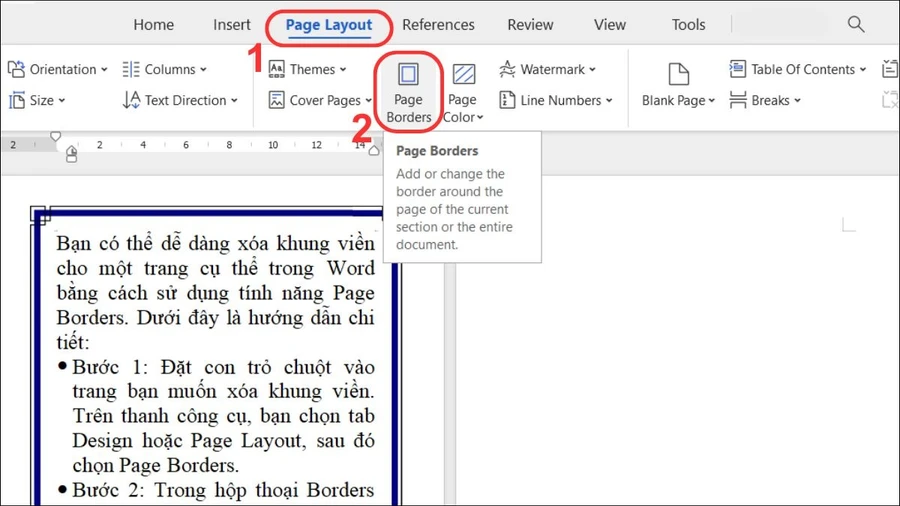Click the document text "Bước 2: Trong hộp thoại"

(x=185, y=491)
